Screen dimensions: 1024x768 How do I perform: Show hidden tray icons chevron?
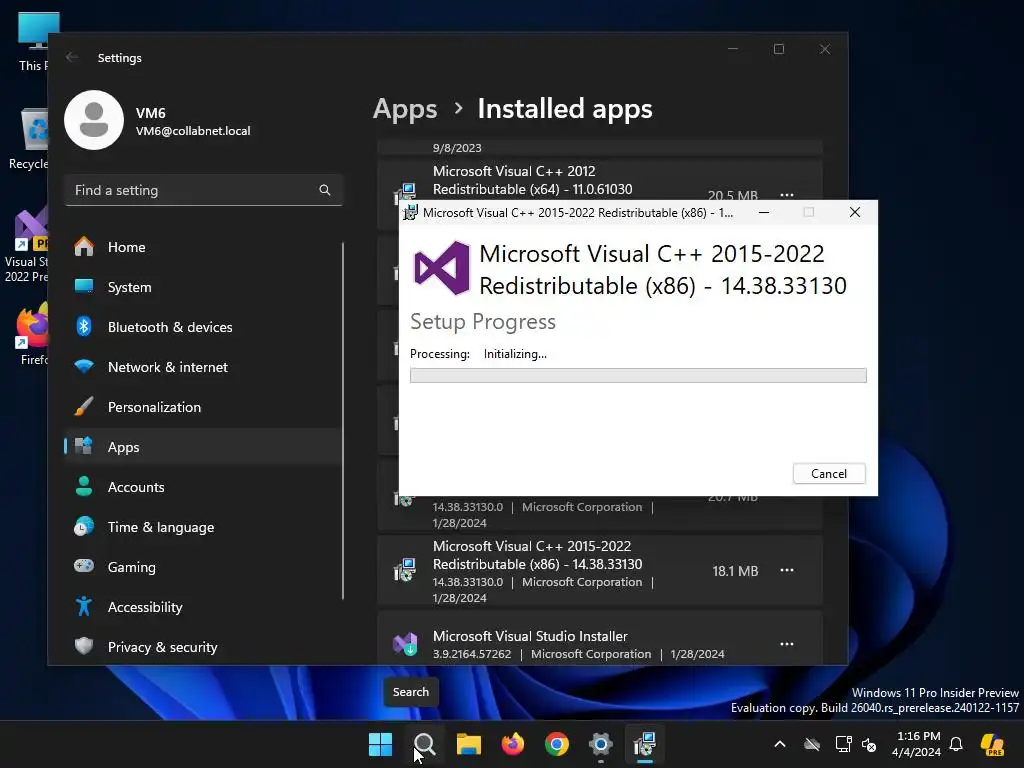780,744
